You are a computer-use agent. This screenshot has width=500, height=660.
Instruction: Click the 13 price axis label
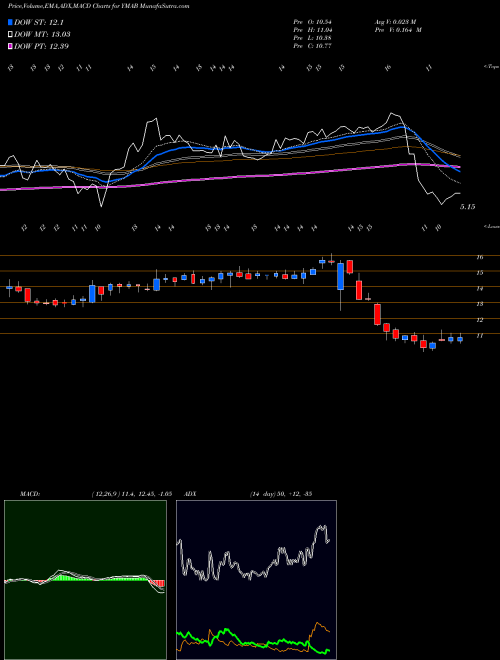(480, 304)
